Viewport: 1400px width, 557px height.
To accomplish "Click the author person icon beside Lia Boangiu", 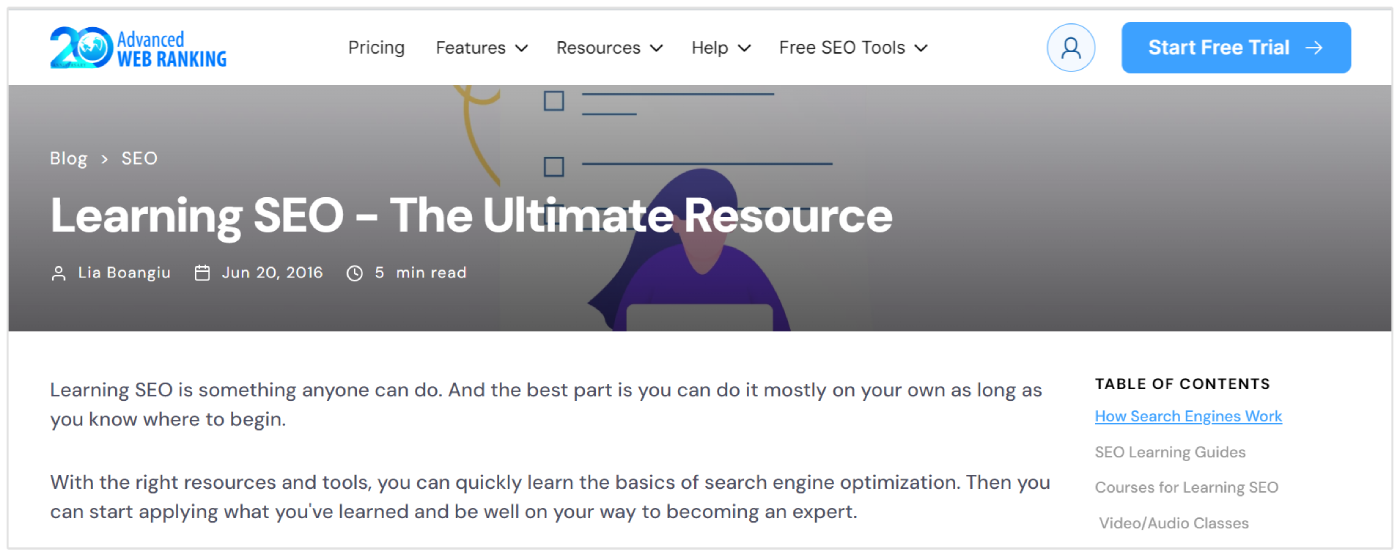I will (x=58, y=273).
